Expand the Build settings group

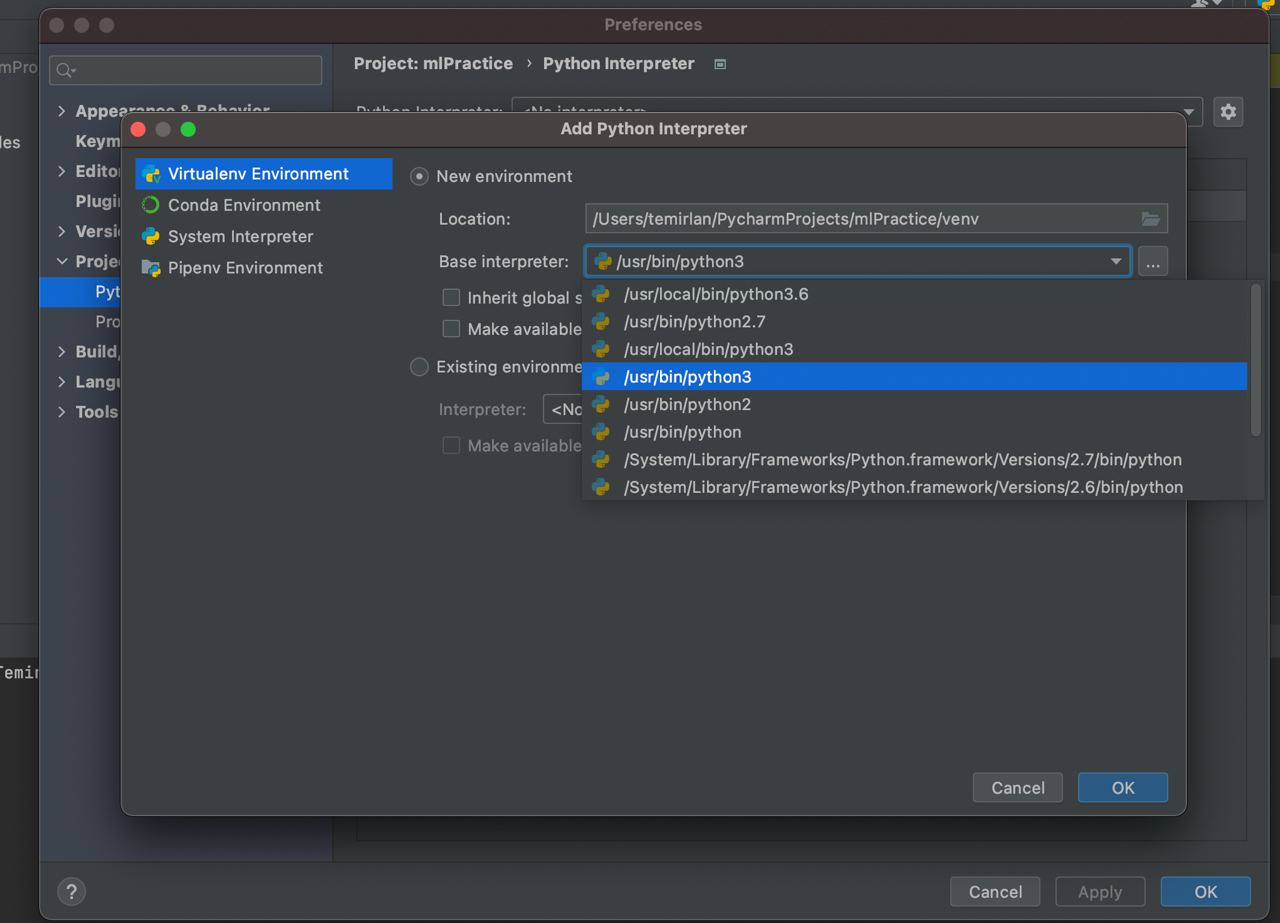coord(62,351)
